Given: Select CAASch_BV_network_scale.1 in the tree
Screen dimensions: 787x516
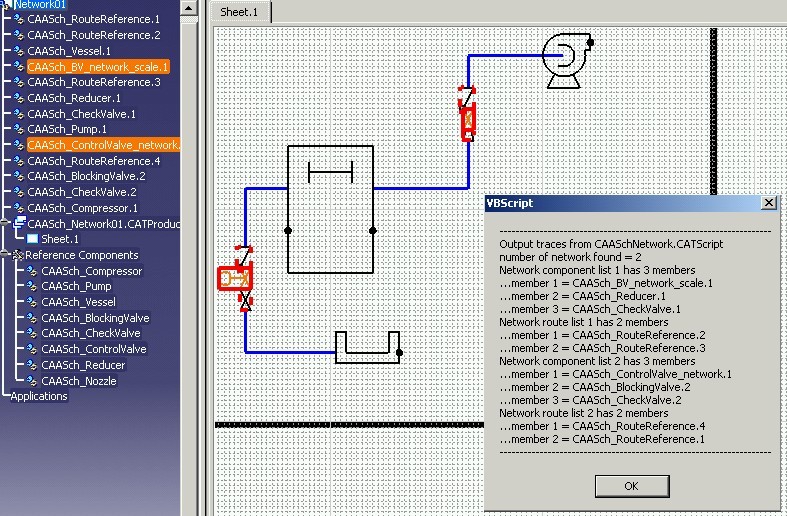Looking at the screenshot, I should pyautogui.click(x=98, y=67).
